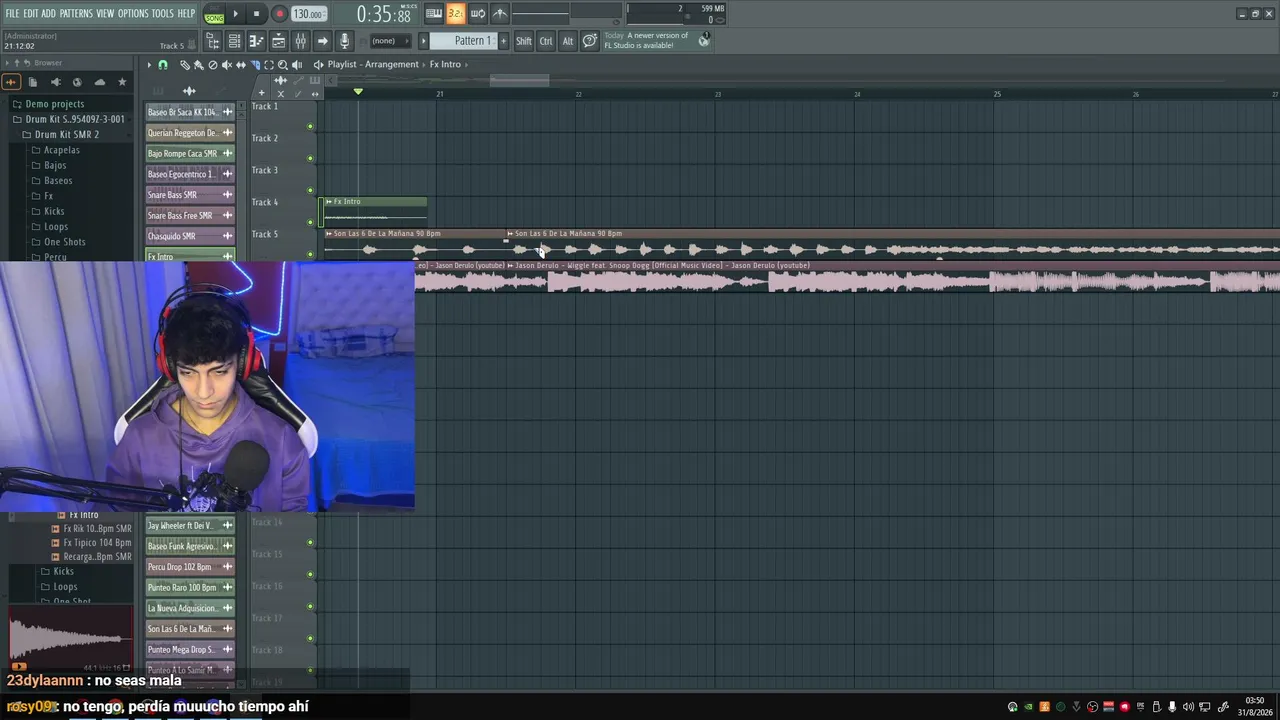Click the recording microphone toolbar icon
1280x720 pixels.
tap(344, 41)
